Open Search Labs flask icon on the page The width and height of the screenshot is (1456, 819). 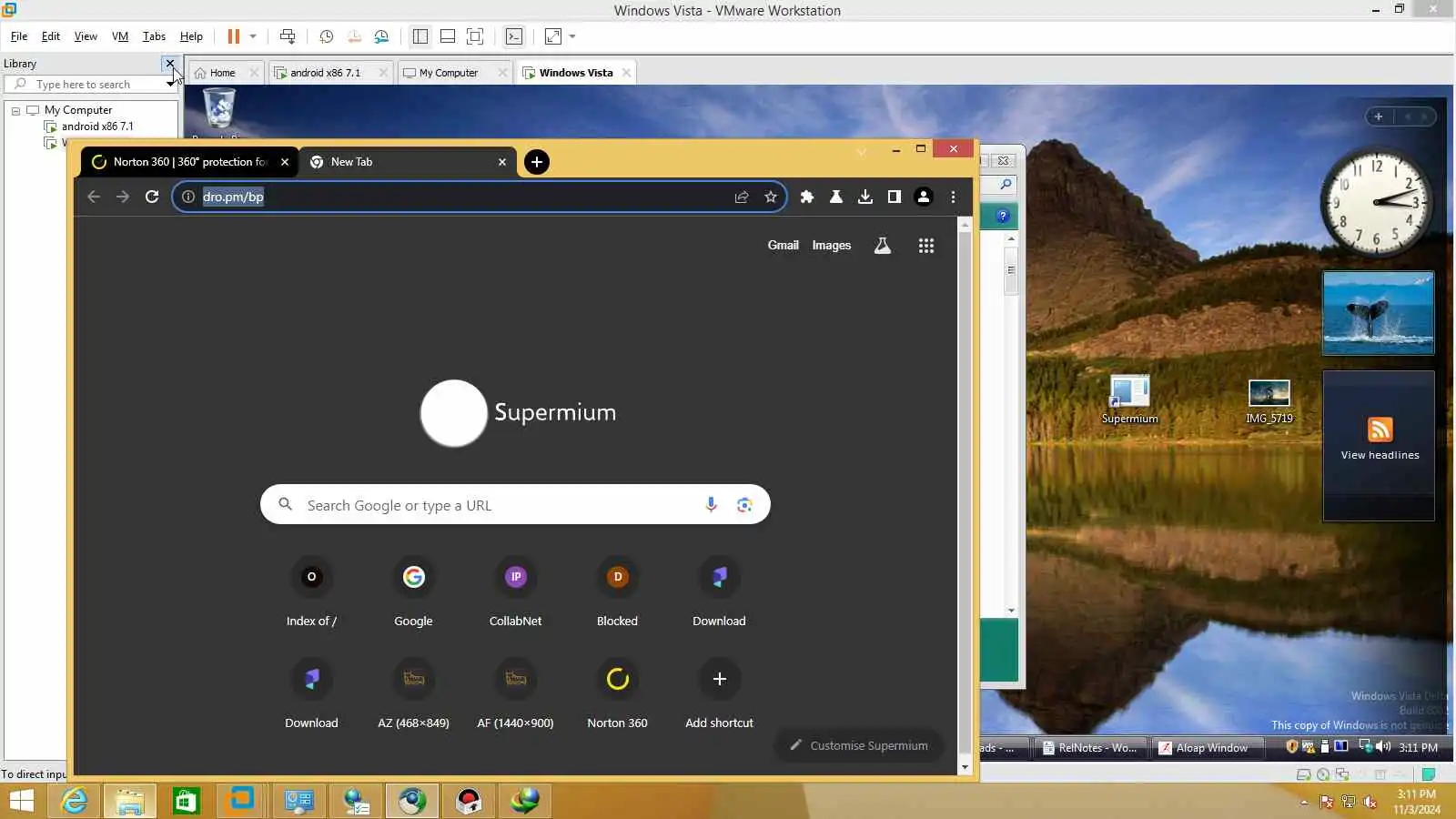(882, 246)
